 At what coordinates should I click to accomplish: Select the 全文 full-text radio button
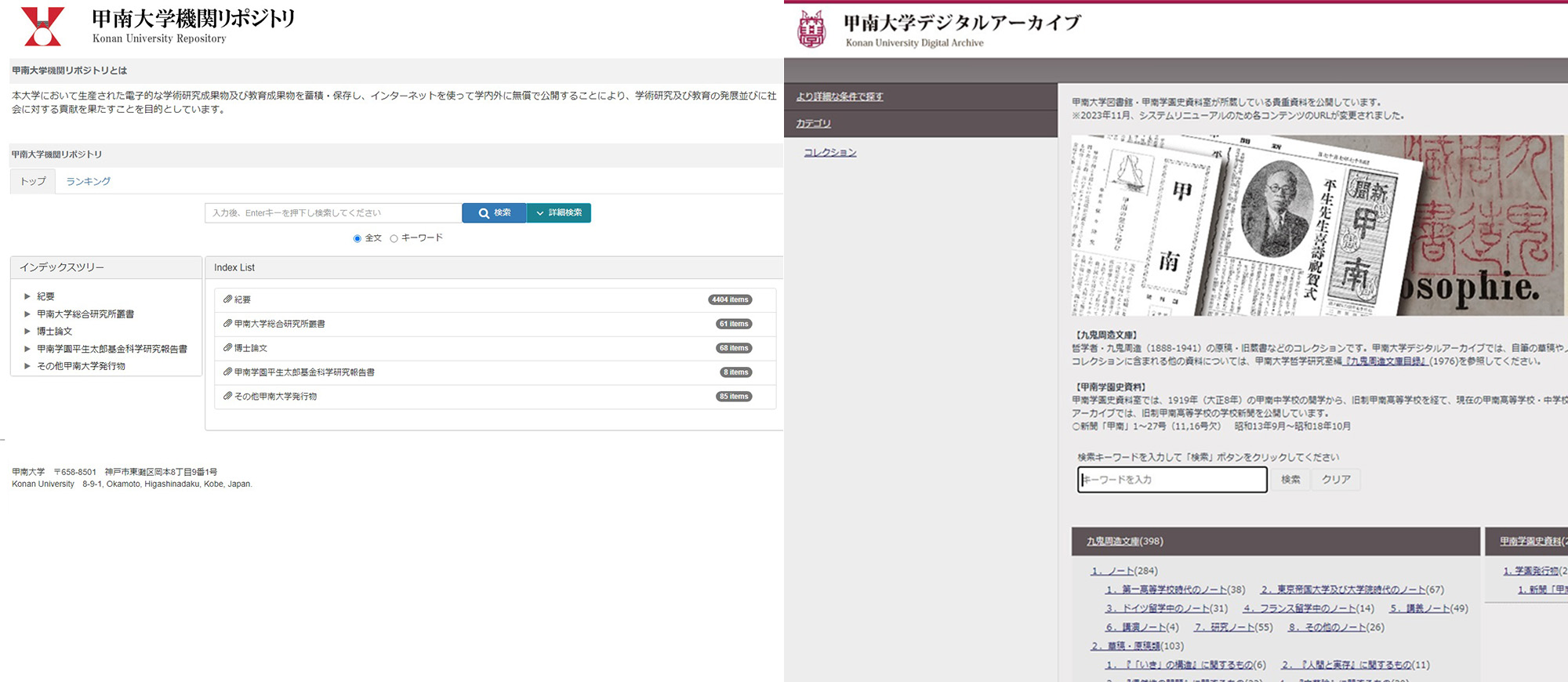pyautogui.click(x=358, y=238)
